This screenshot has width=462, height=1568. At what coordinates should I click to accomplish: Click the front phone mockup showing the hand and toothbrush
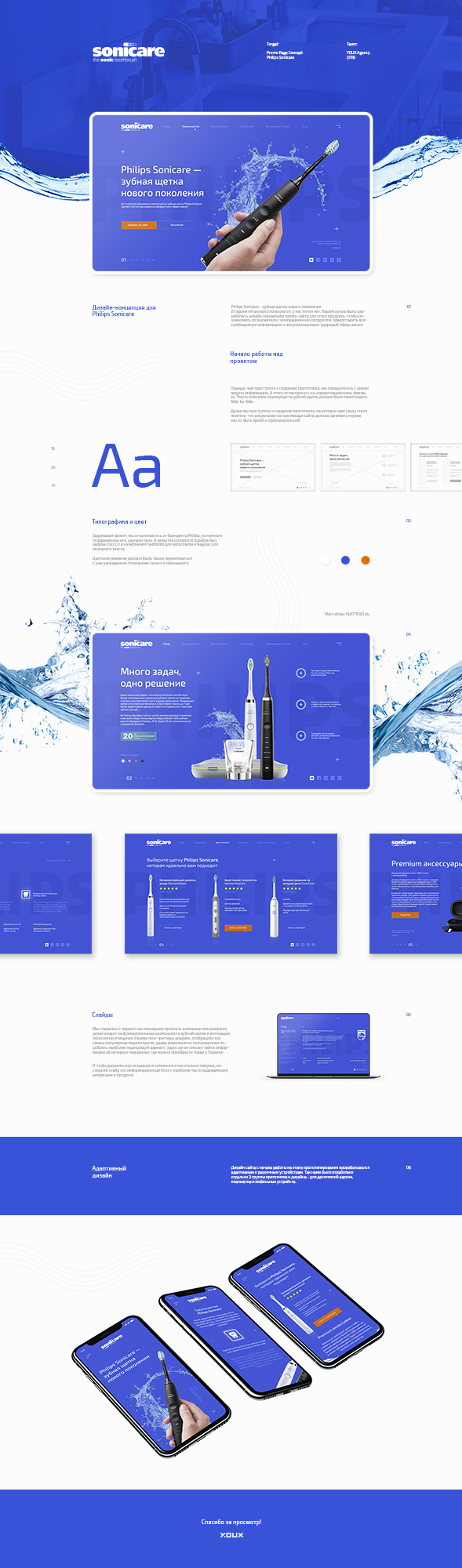pos(152,1385)
